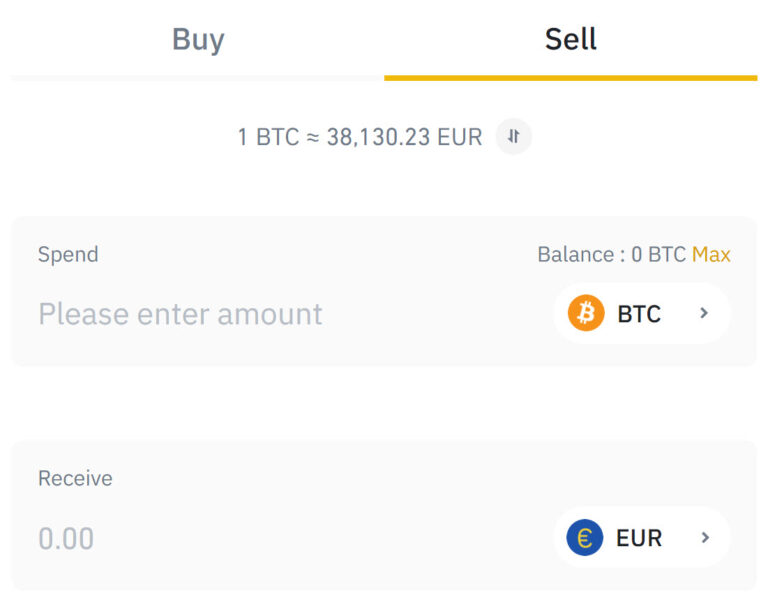Click the blue Euro coin icon

(584, 537)
